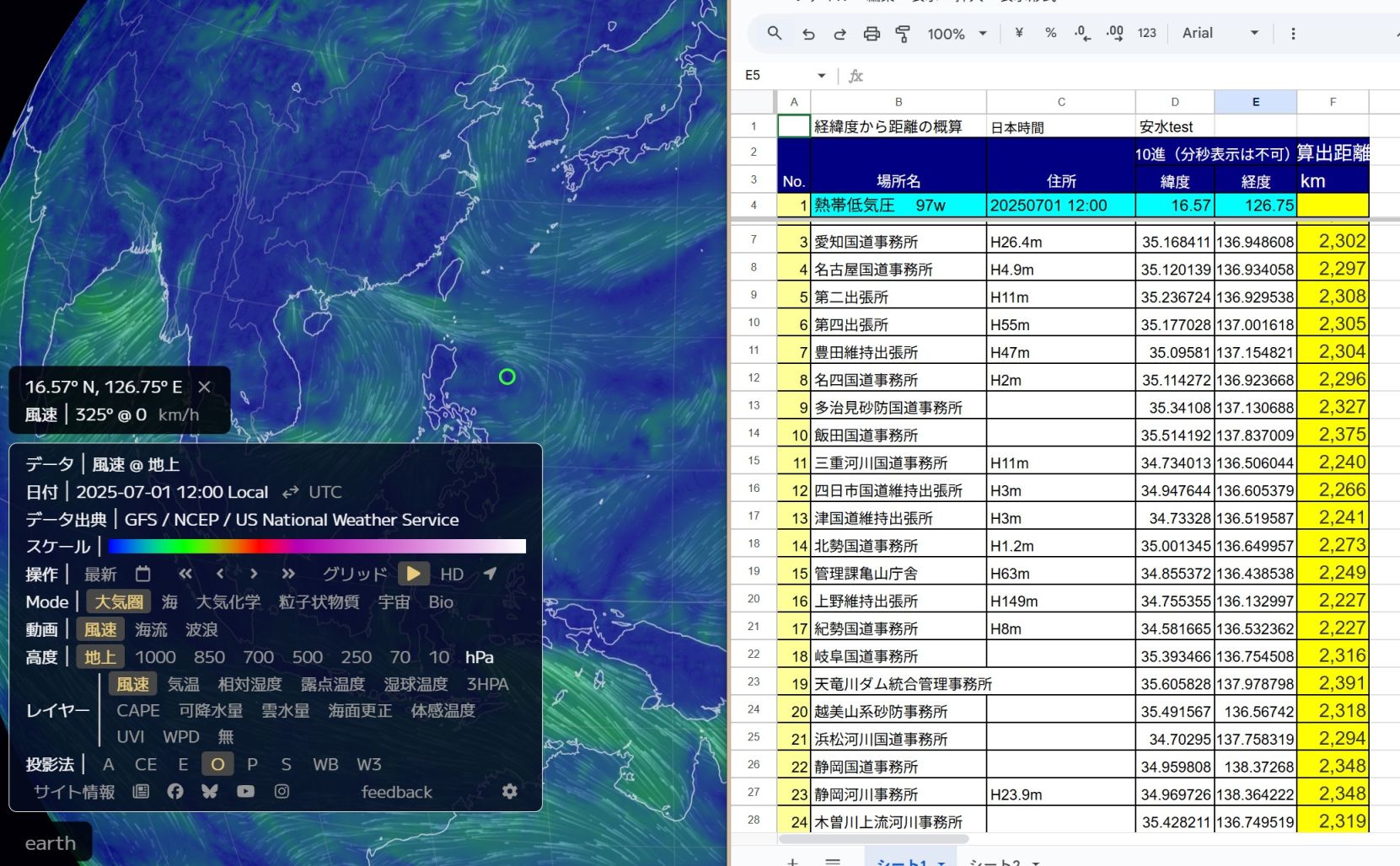Choose the 可降水量 precipitable water layer

point(211,710)
